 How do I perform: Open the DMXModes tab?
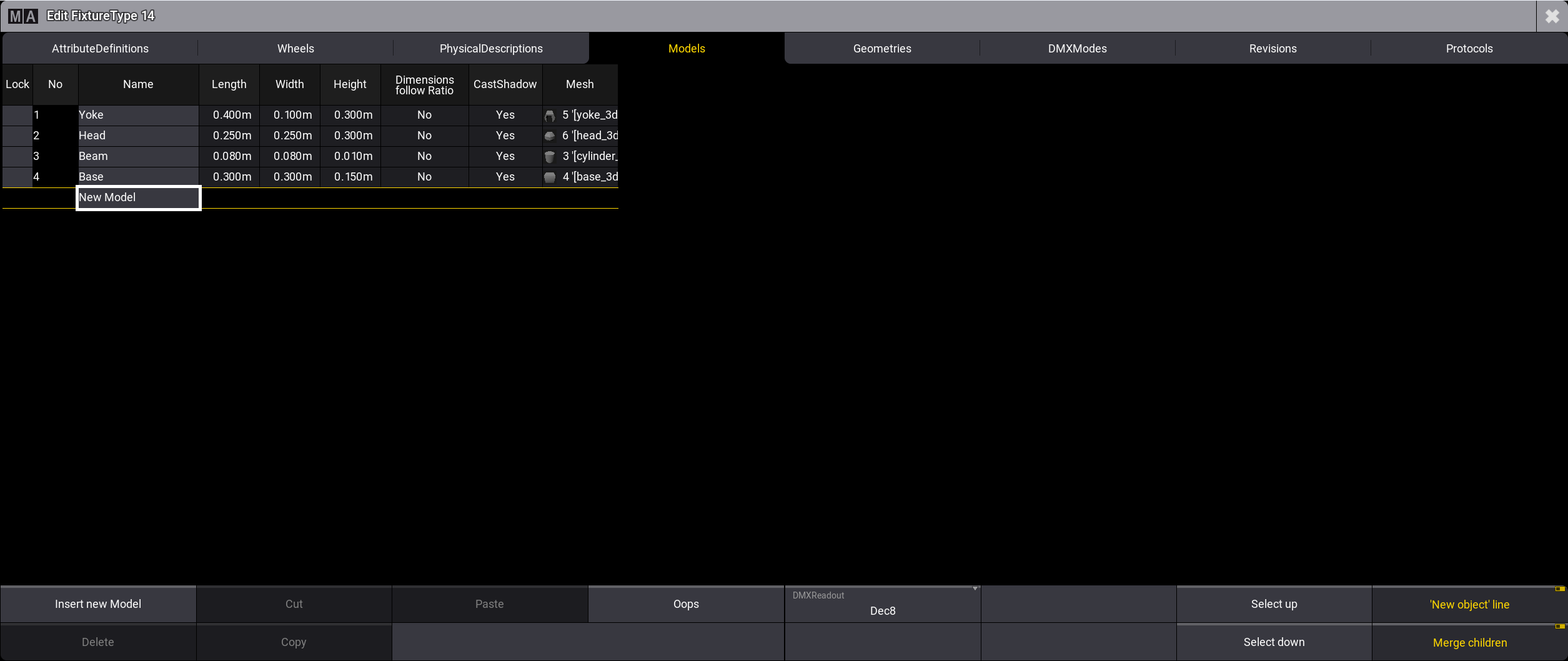click(1077, 49)
